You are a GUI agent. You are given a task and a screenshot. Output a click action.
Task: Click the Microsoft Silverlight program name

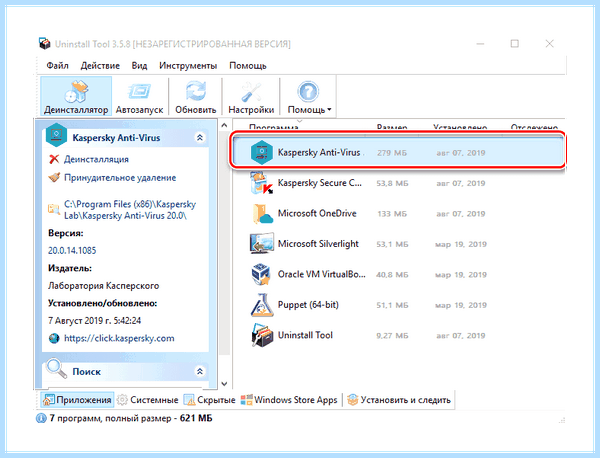point(318,244)
